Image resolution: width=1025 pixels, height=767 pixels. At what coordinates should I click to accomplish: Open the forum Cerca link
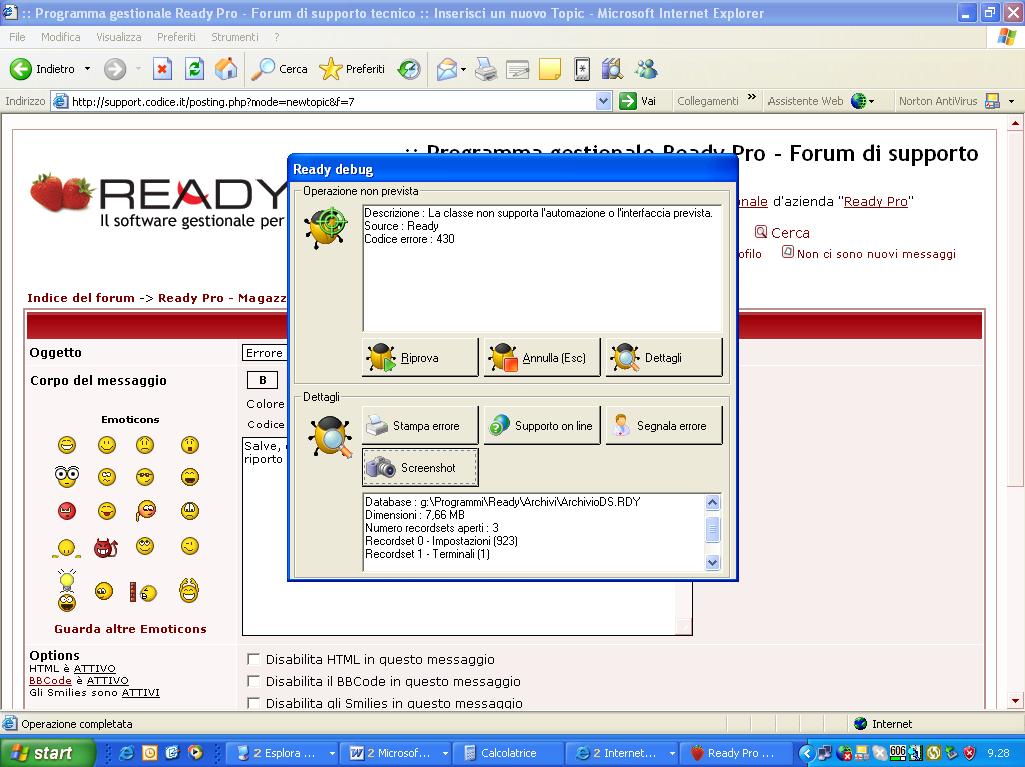point(782,233)
